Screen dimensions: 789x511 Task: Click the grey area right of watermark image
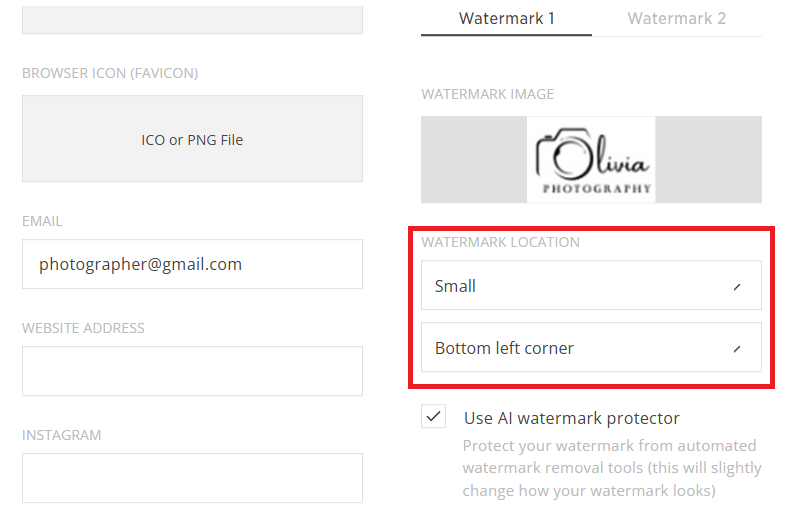coord(708,160)
